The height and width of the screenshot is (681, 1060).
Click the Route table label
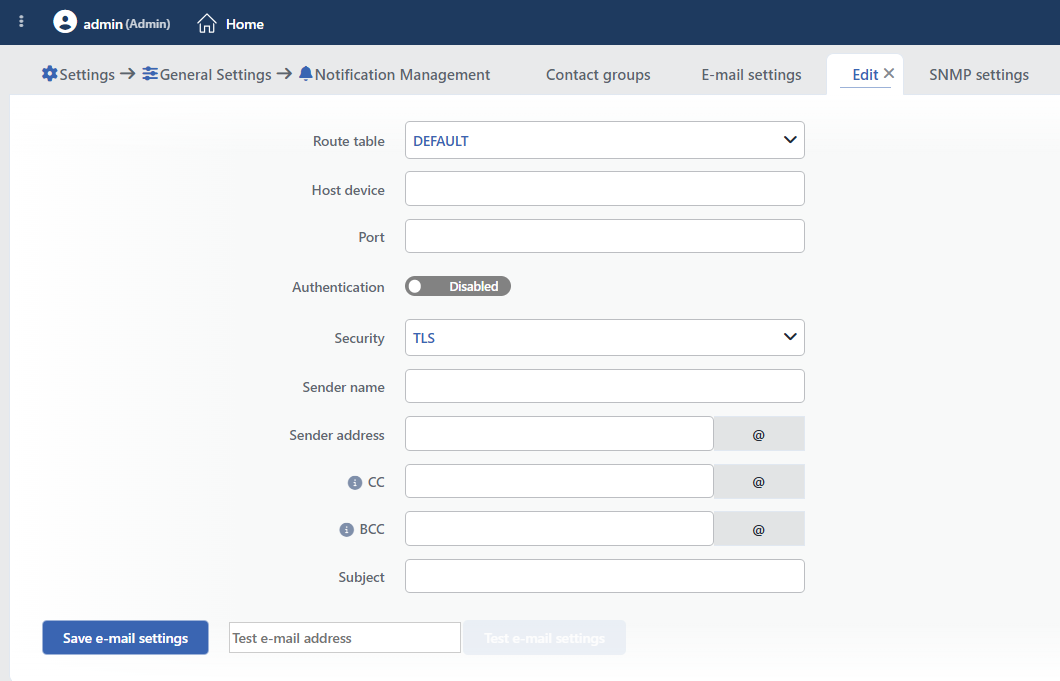click(x=348, y=141)
